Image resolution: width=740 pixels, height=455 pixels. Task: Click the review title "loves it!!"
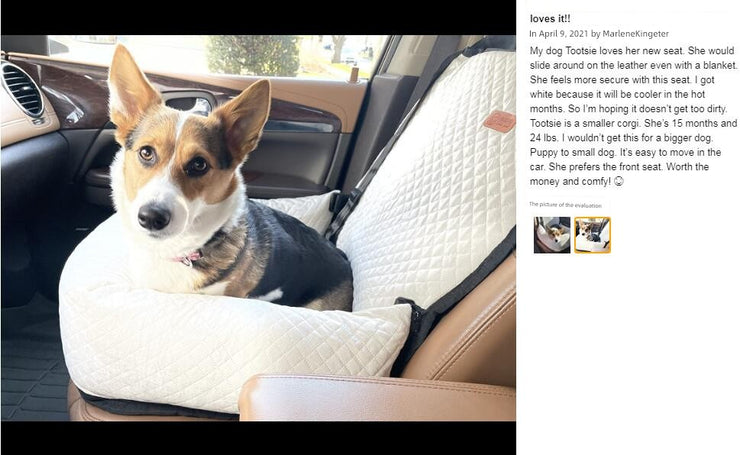[550, 18]
